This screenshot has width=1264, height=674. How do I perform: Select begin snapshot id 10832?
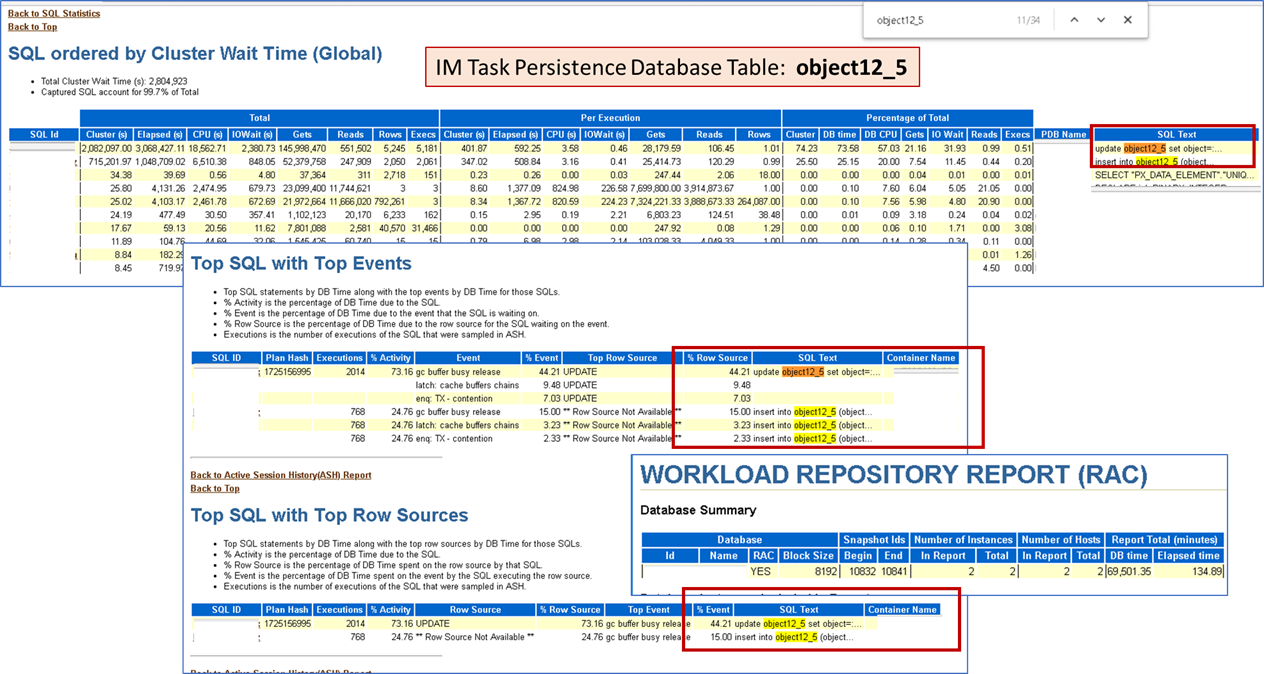863,571
